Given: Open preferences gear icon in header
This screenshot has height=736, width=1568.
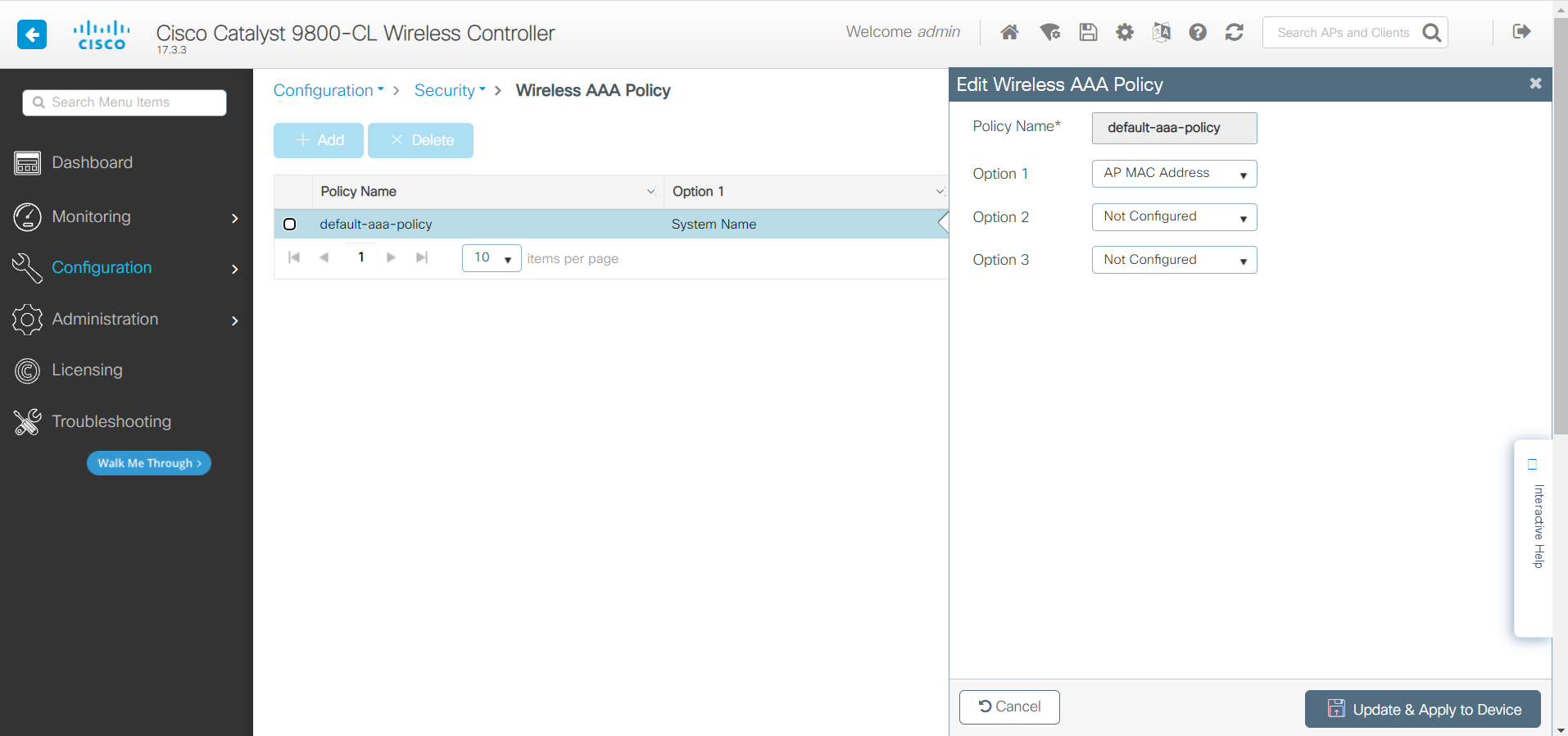Looking at the screenshot, I should tap(1125, 32).
